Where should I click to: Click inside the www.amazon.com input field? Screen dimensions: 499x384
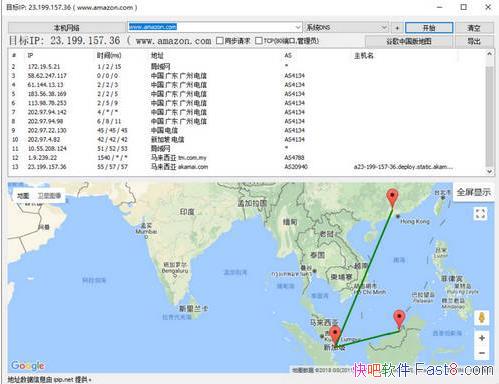210,27
